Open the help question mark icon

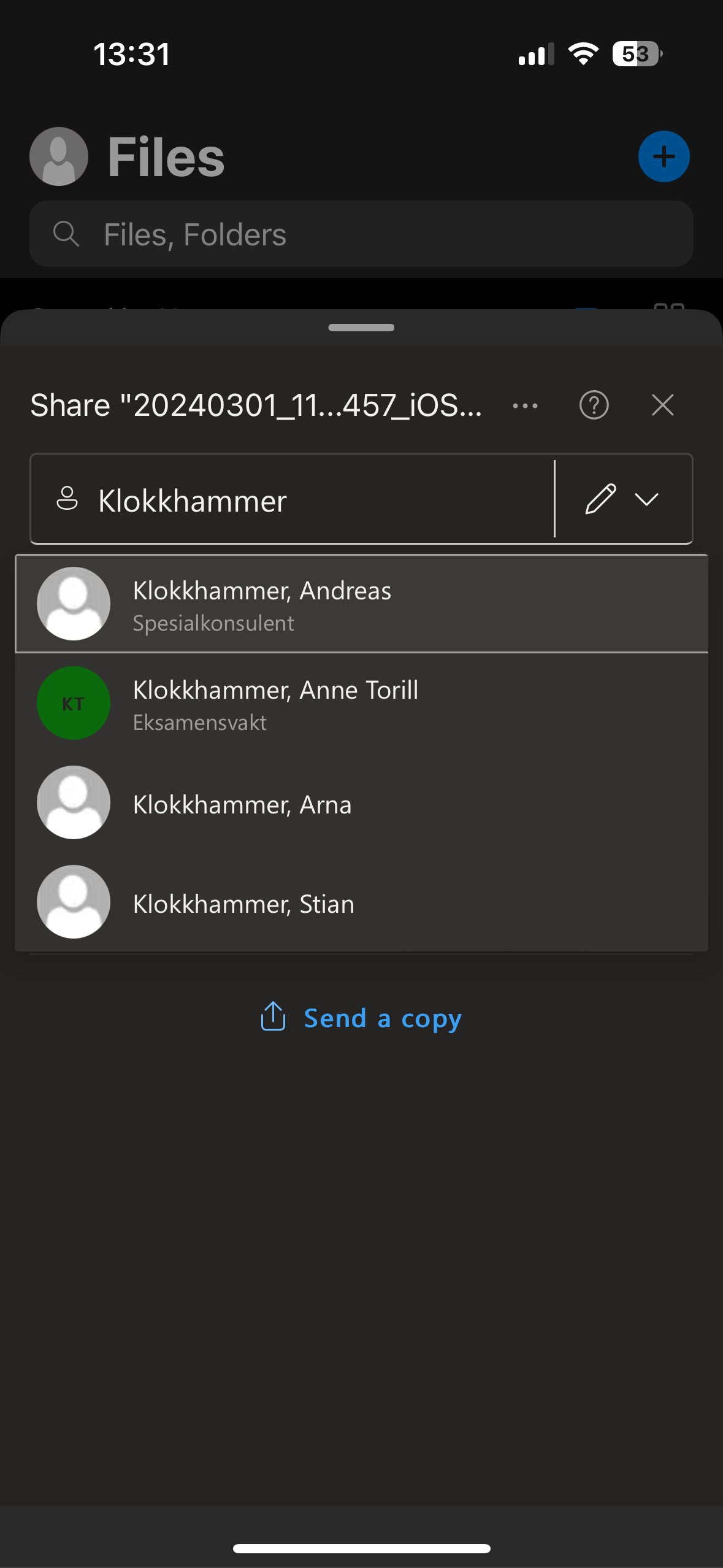tap(594, 405)
